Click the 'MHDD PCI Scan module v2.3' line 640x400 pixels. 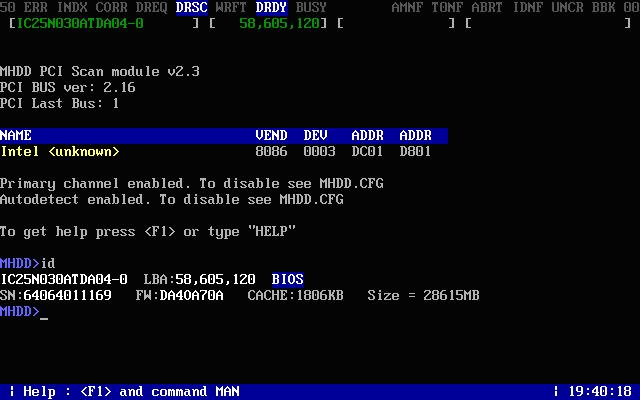click(100, 71)
